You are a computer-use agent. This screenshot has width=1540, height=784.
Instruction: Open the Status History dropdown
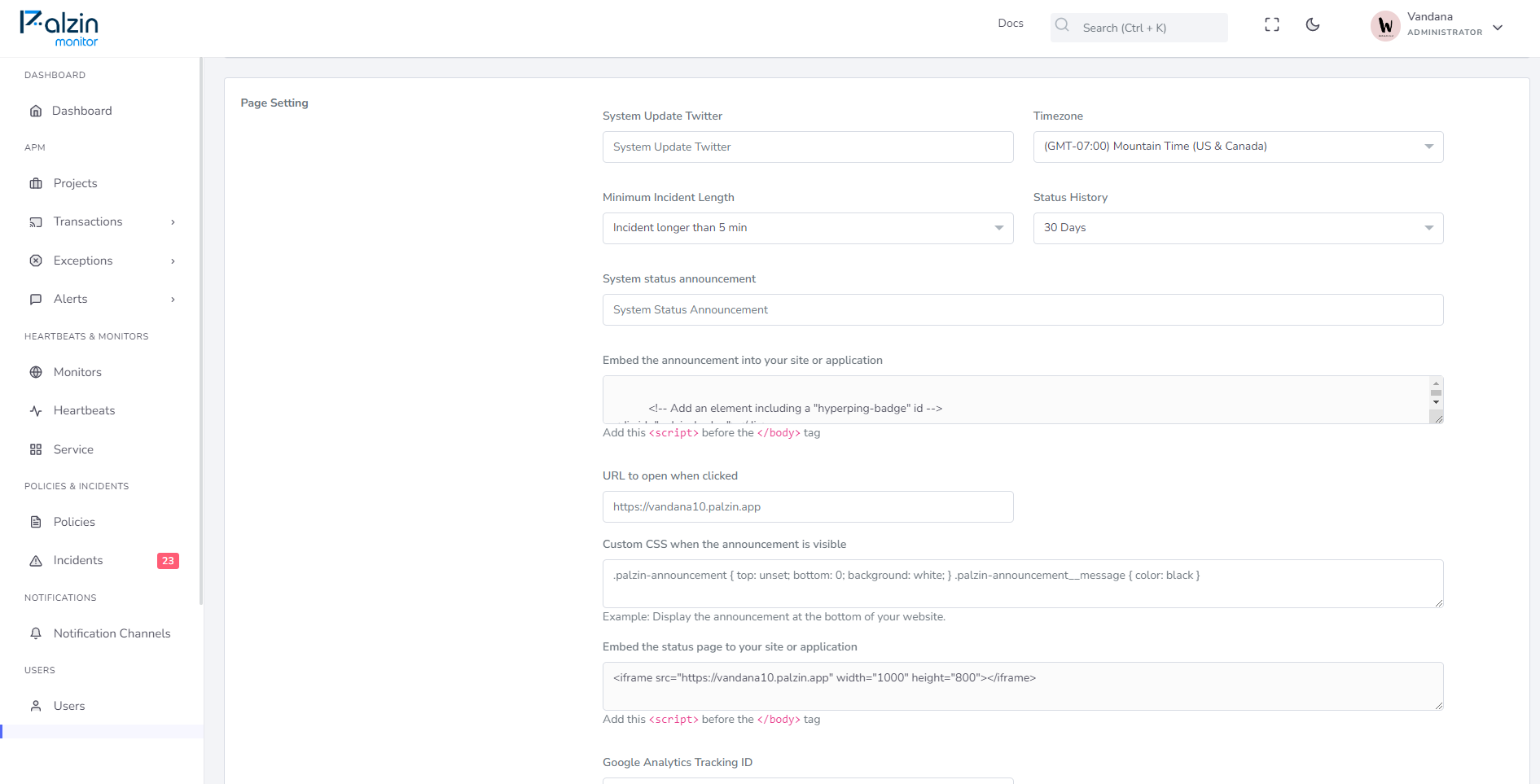pos(1238,229)
